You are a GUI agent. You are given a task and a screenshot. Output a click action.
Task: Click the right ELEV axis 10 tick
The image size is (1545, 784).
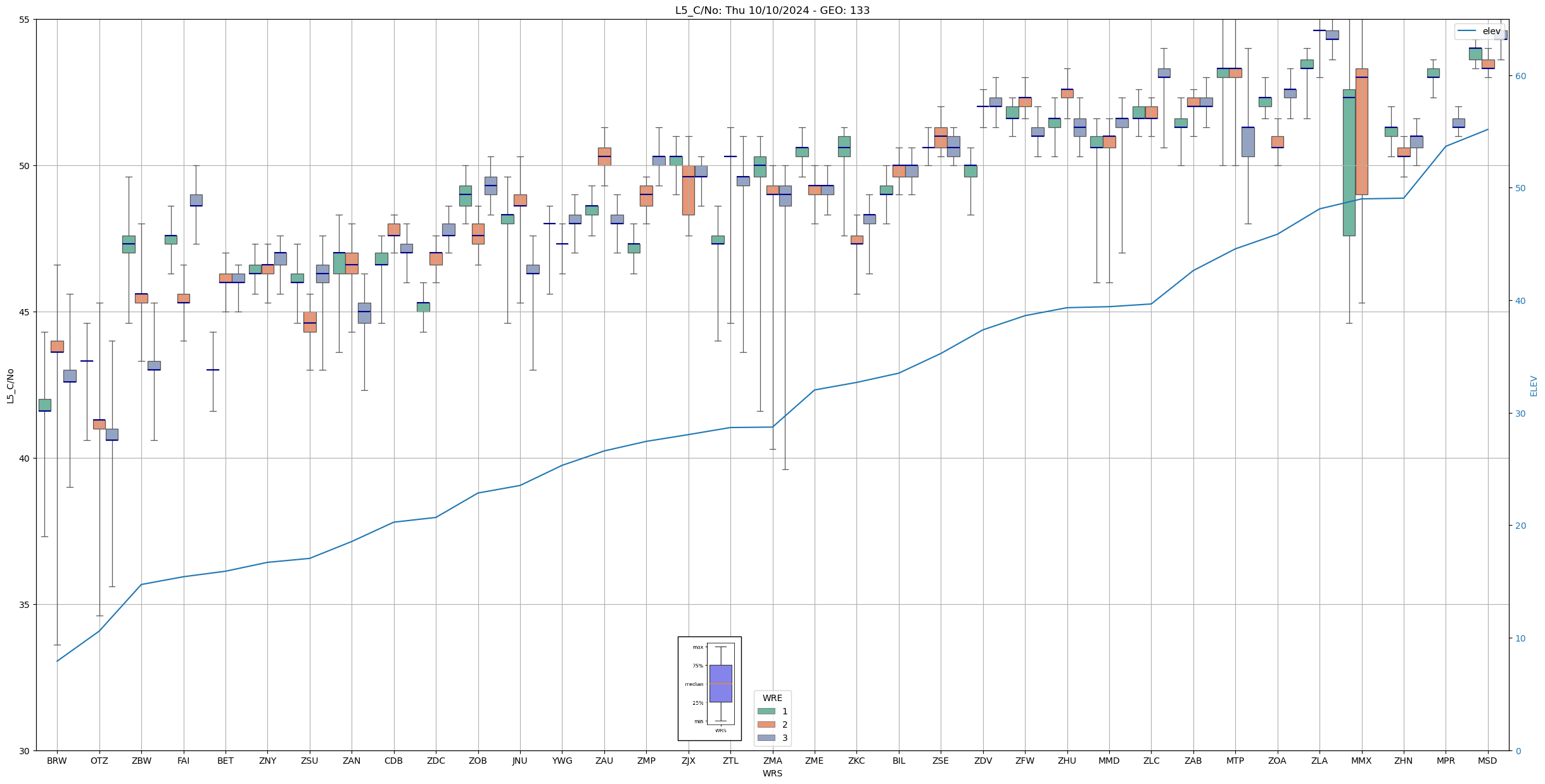(x=1520, y=638)
